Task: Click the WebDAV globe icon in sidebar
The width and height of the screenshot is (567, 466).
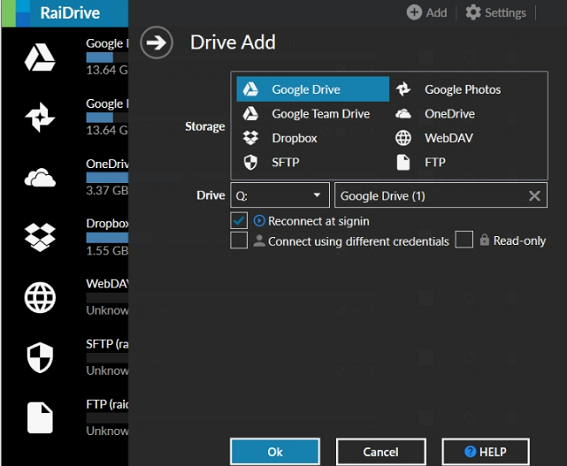Action: coord(40,298)
